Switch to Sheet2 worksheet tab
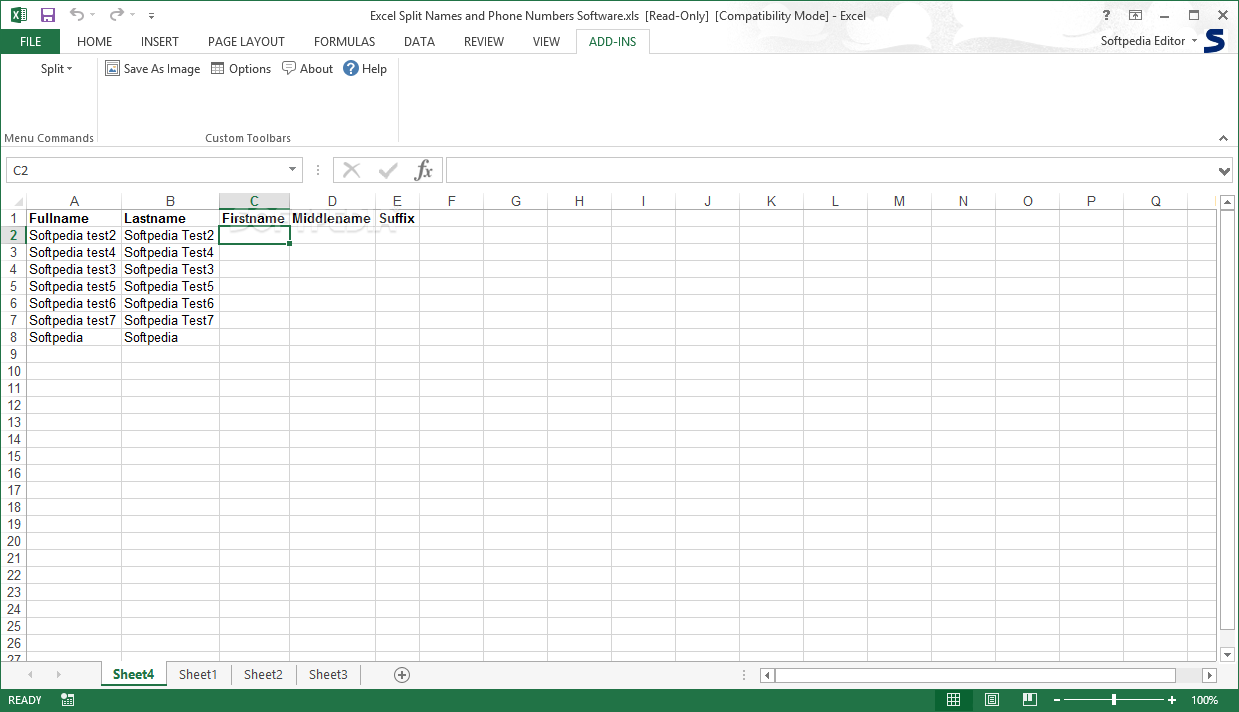The width and height of the screenshot is (1239, 712). coord(263,674)
